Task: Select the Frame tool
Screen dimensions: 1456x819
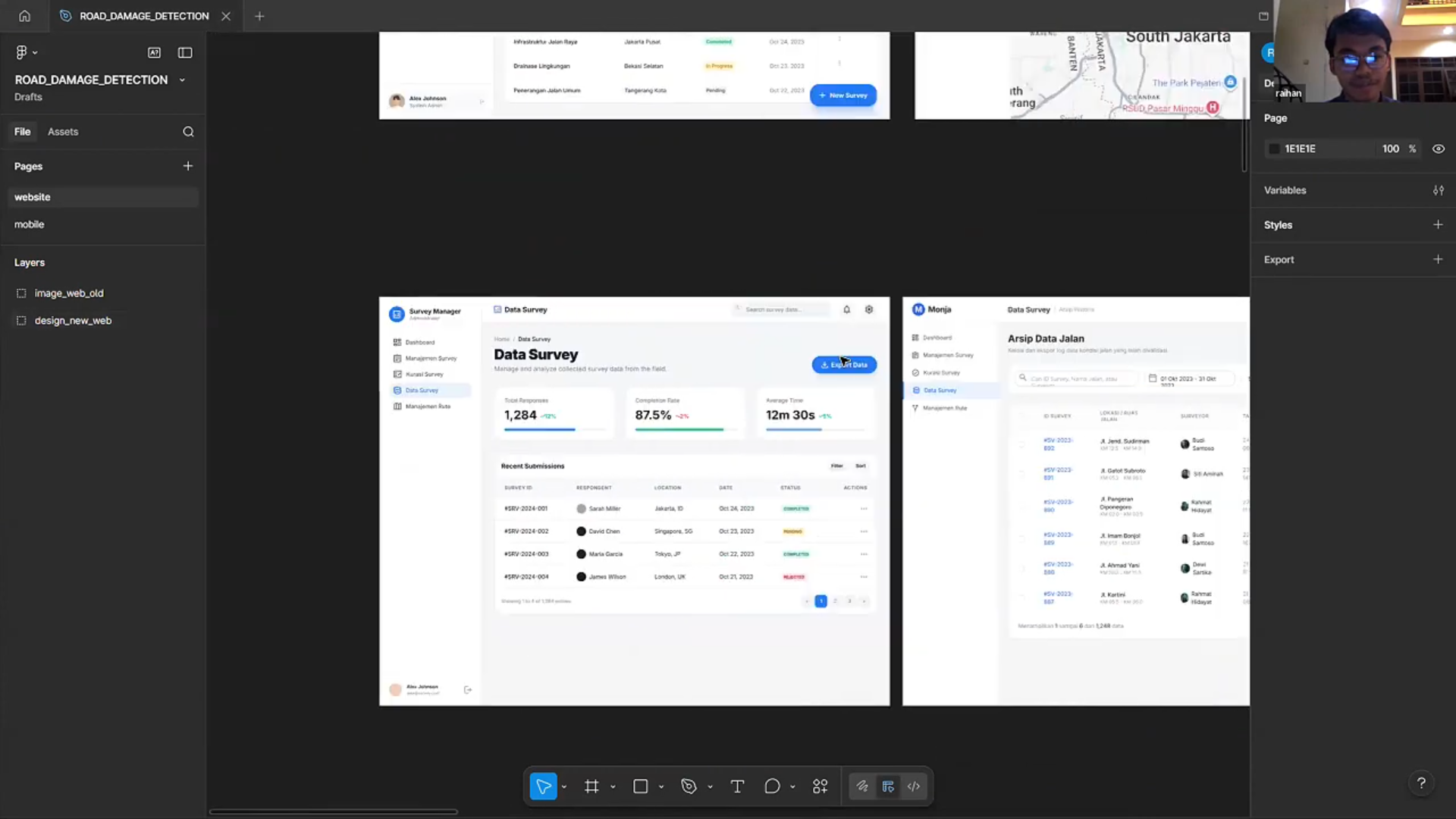Action: pyautogui.click(x=591, y=786)
